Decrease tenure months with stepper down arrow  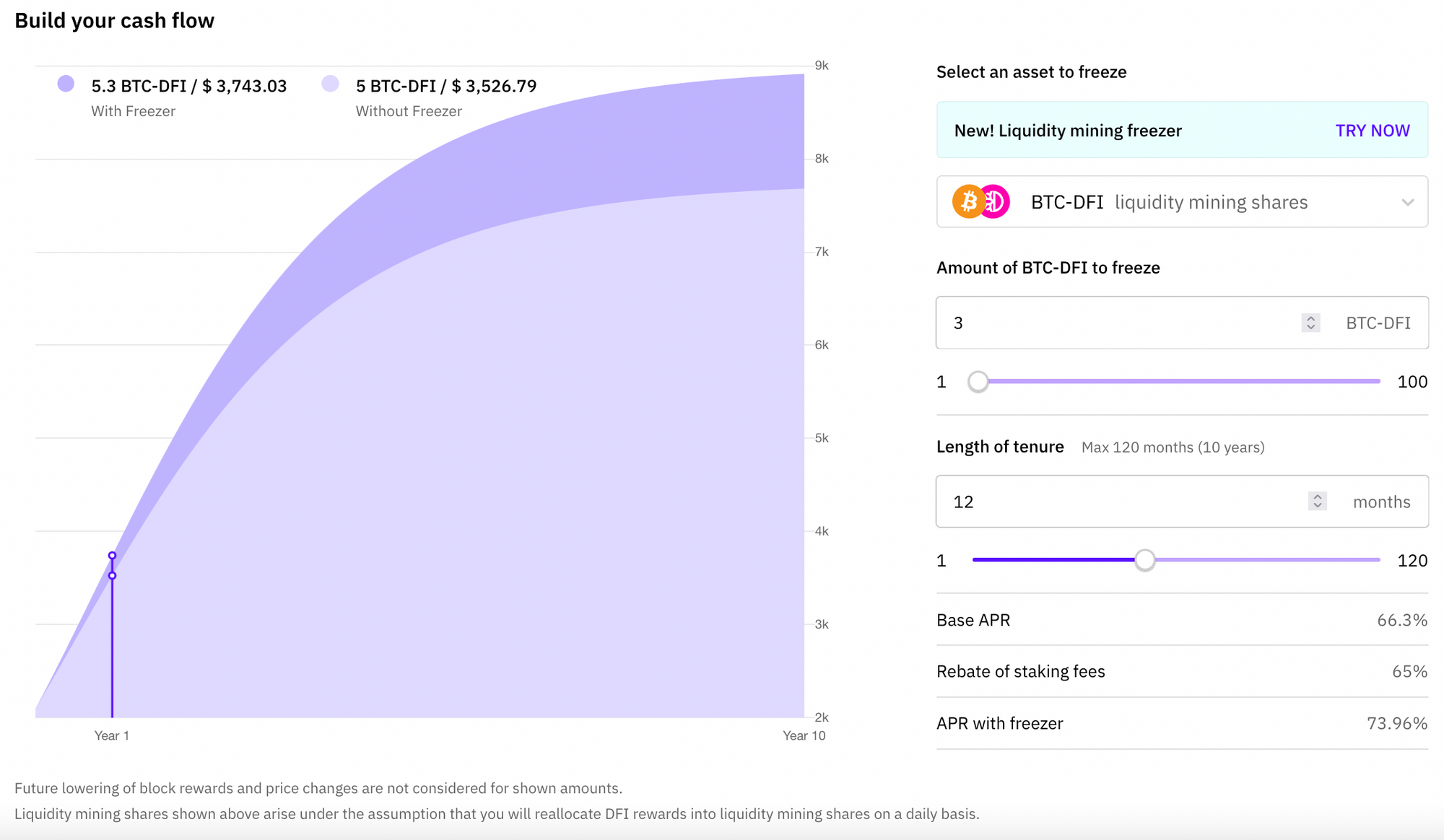click(1317, 506)
